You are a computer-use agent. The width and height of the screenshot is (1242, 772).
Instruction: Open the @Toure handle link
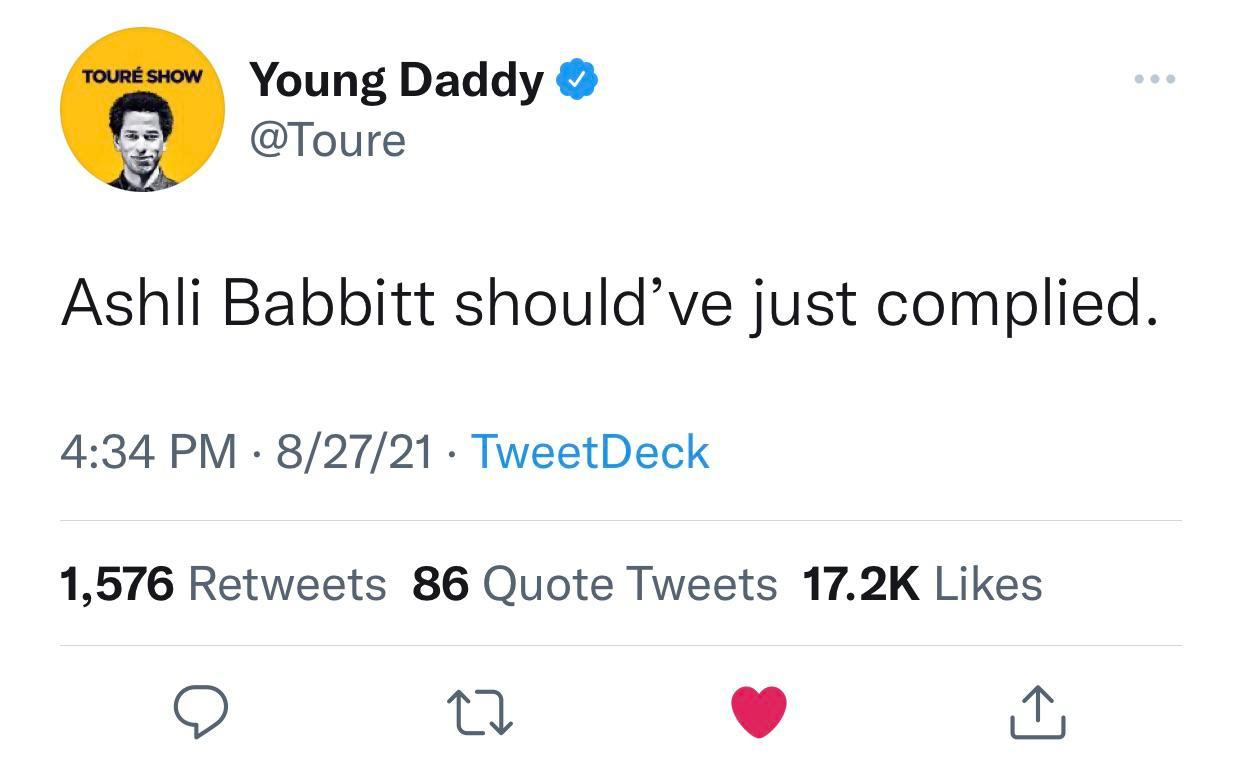click(327, 141)
